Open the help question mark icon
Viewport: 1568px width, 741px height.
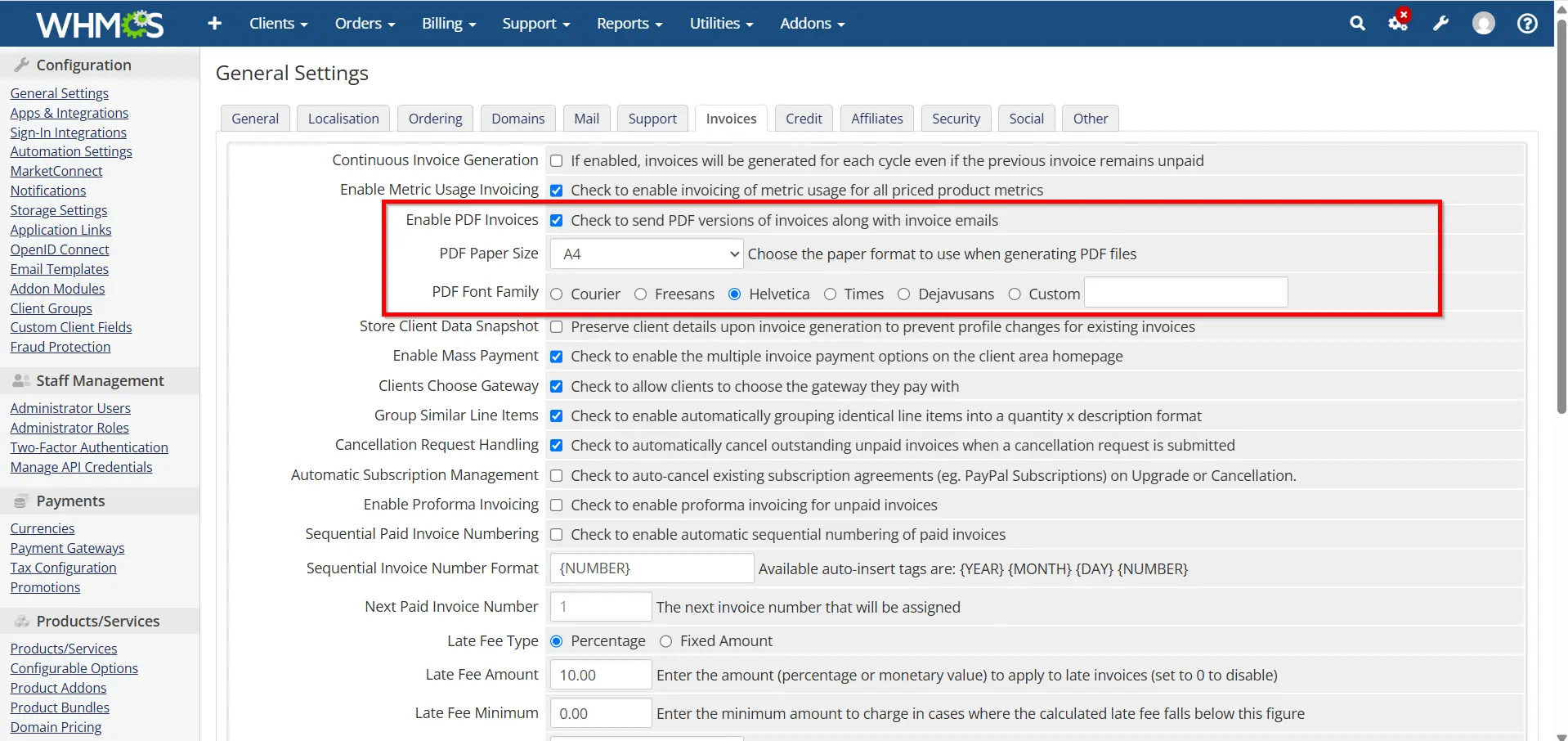pyautogui.click(x=1526, y=24)
